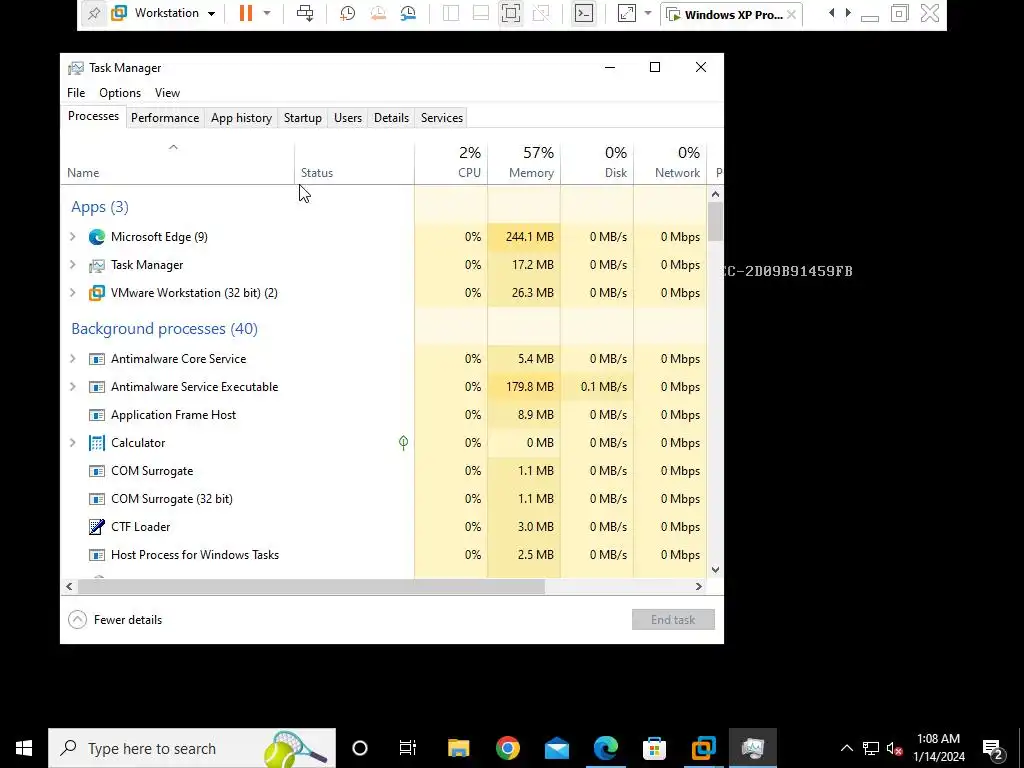
Task: Expand Antimalware Core Service row
Action: click(x=72, y=359)
